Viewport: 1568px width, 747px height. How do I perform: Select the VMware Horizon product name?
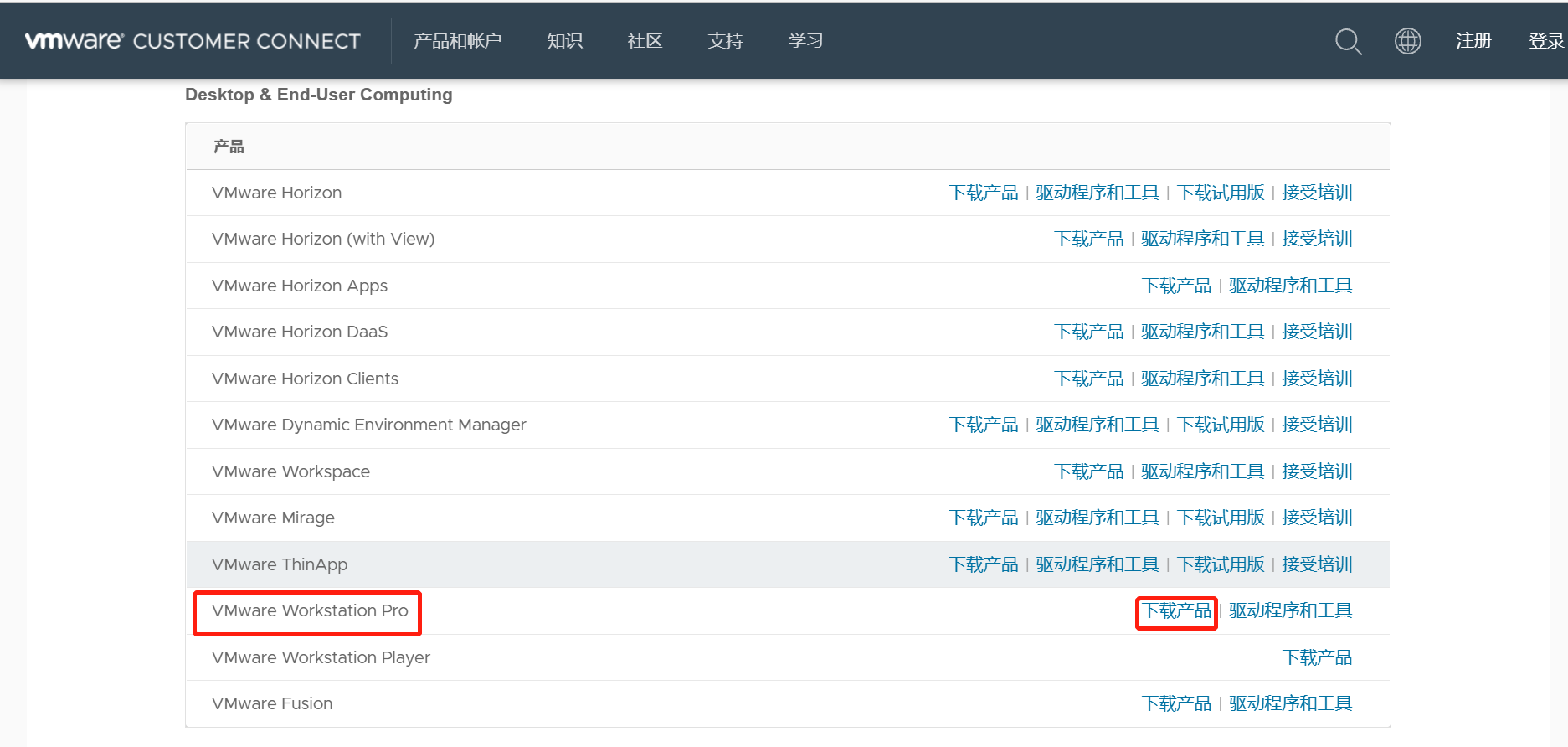277,193
